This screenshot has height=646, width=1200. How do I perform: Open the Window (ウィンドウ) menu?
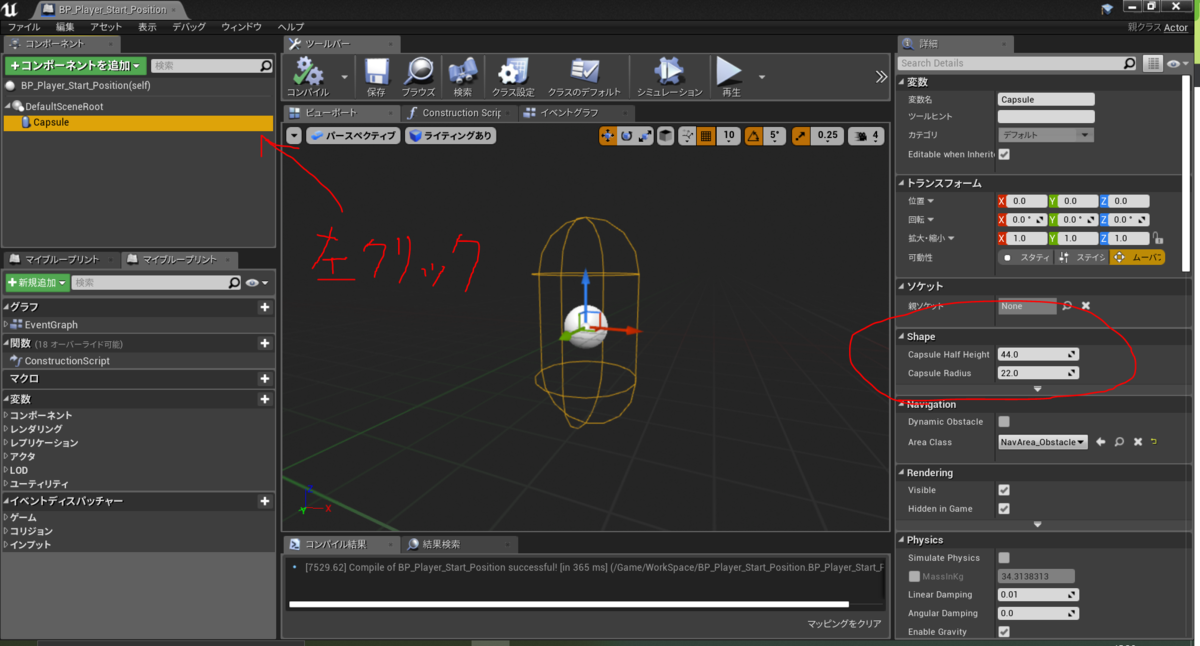pos(241,27)
